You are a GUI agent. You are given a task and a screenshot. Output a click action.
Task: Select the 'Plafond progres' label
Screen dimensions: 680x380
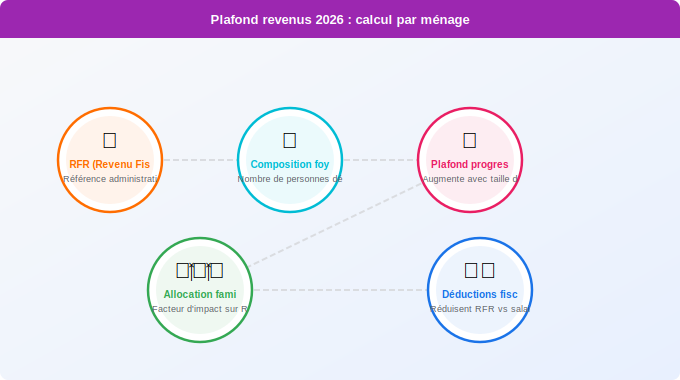click(470, 164)
